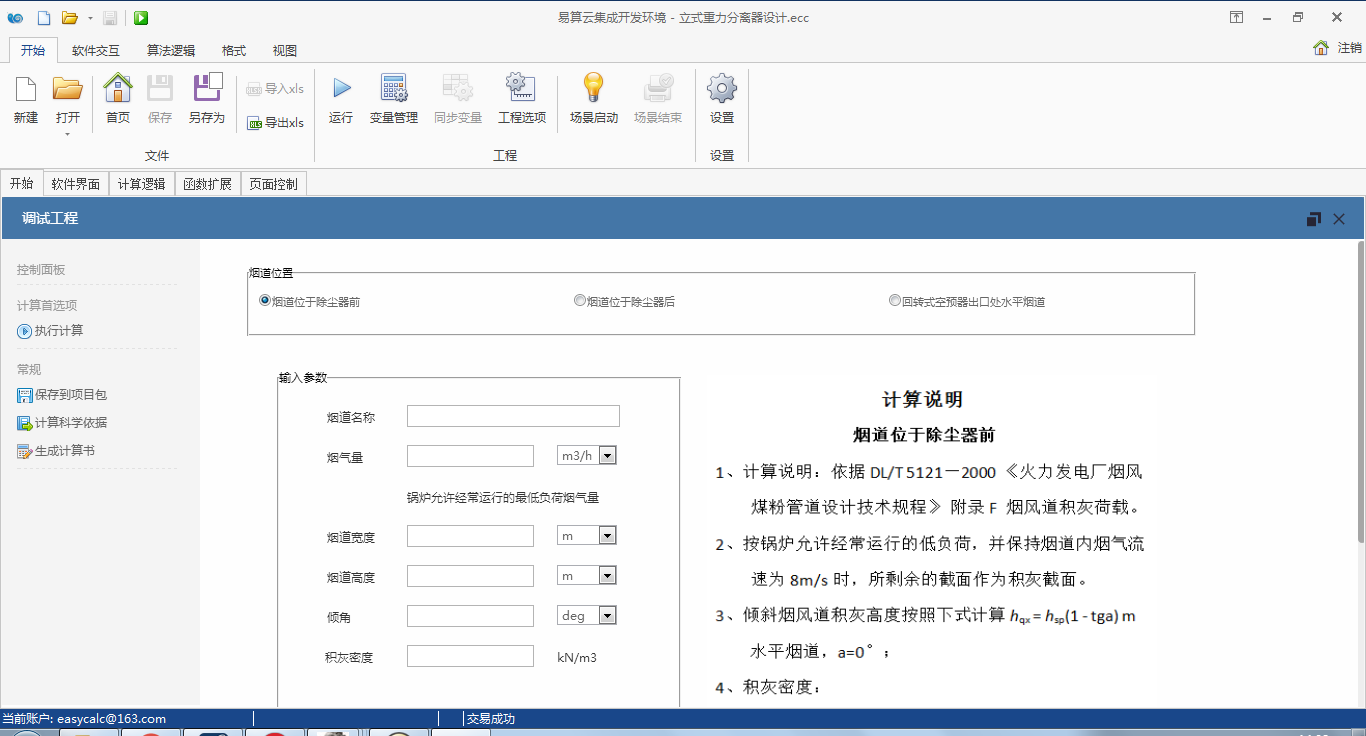Viewport: 1366px width, 736px height.
Task: Expand the deg unit dropdown for 倾角
Action: pos(607,616)
